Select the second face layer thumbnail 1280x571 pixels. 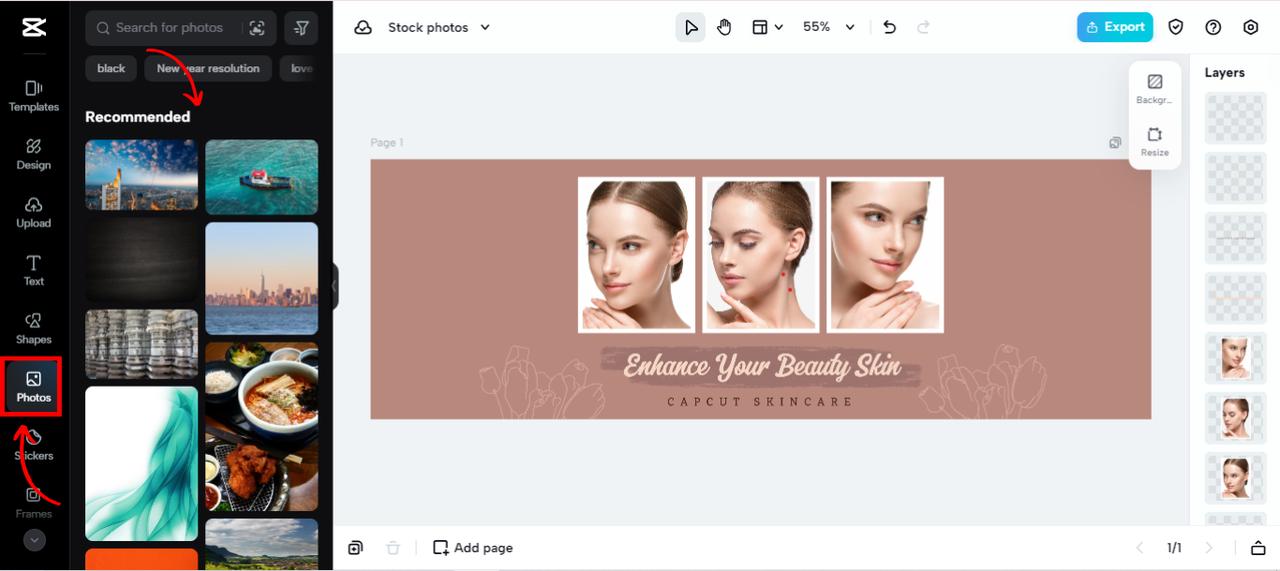(x=1236, y=418)
